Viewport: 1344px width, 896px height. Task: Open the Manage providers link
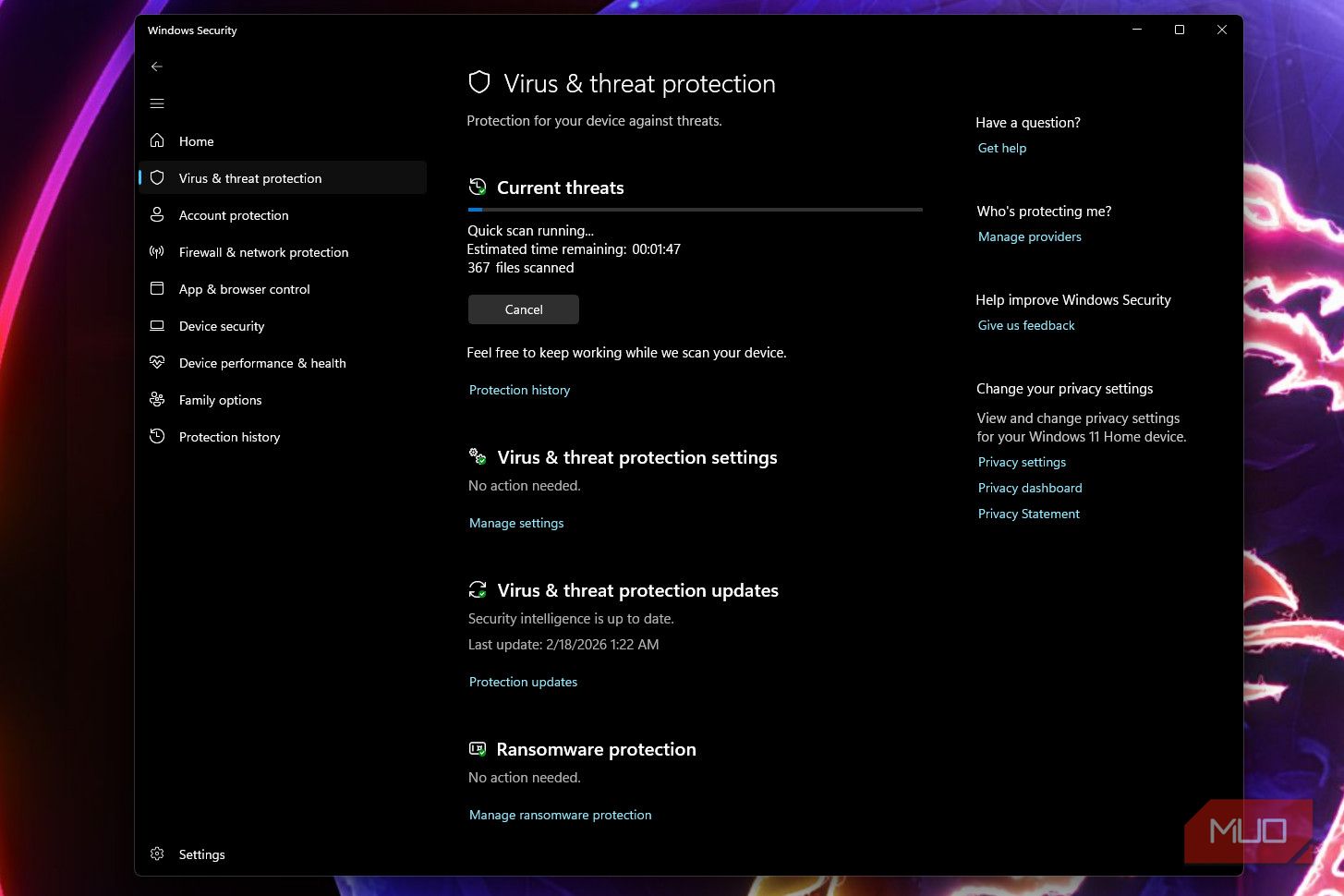pos(1030,236)
